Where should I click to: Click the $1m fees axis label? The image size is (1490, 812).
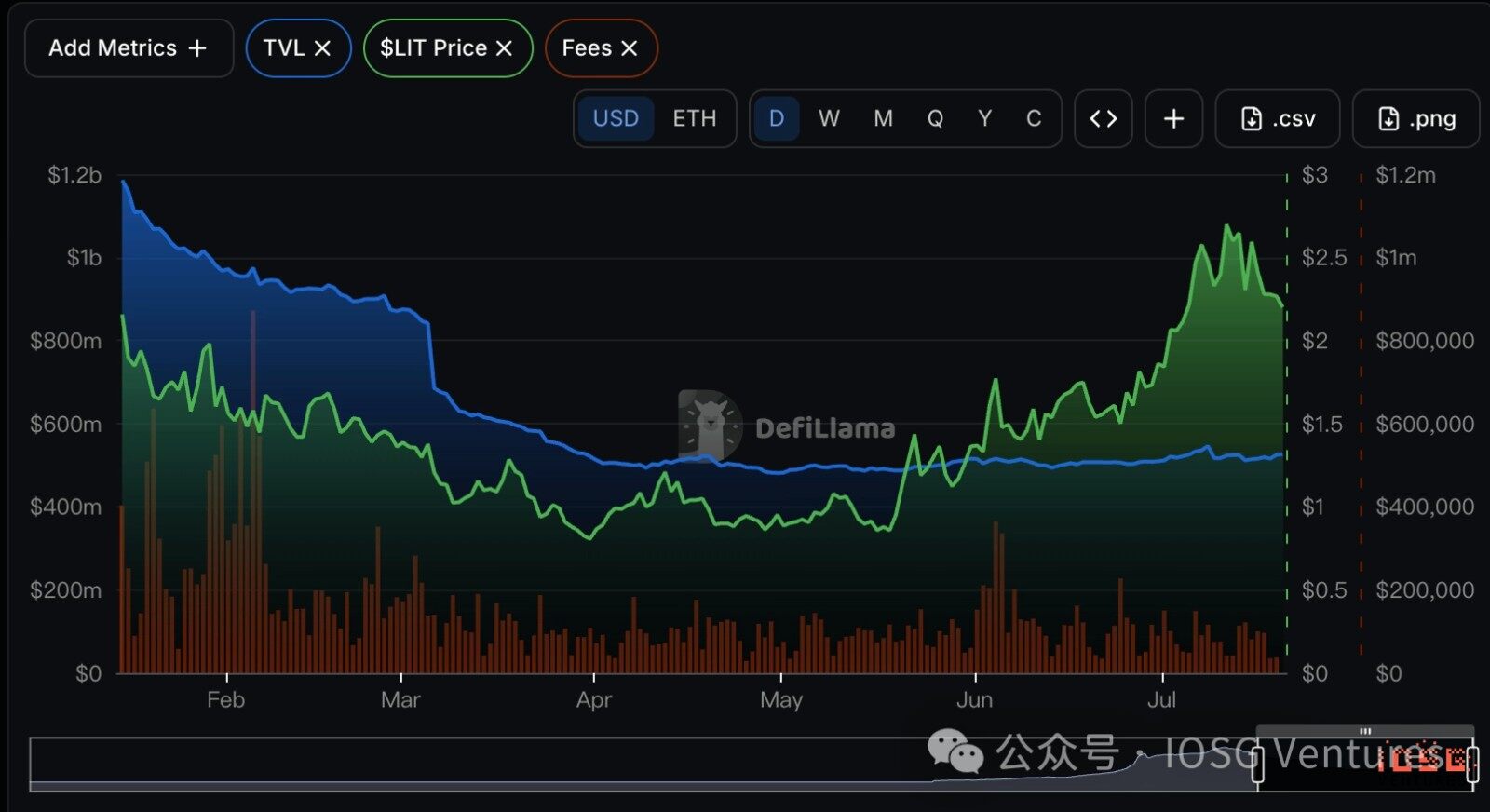(x=1397, y=258)
